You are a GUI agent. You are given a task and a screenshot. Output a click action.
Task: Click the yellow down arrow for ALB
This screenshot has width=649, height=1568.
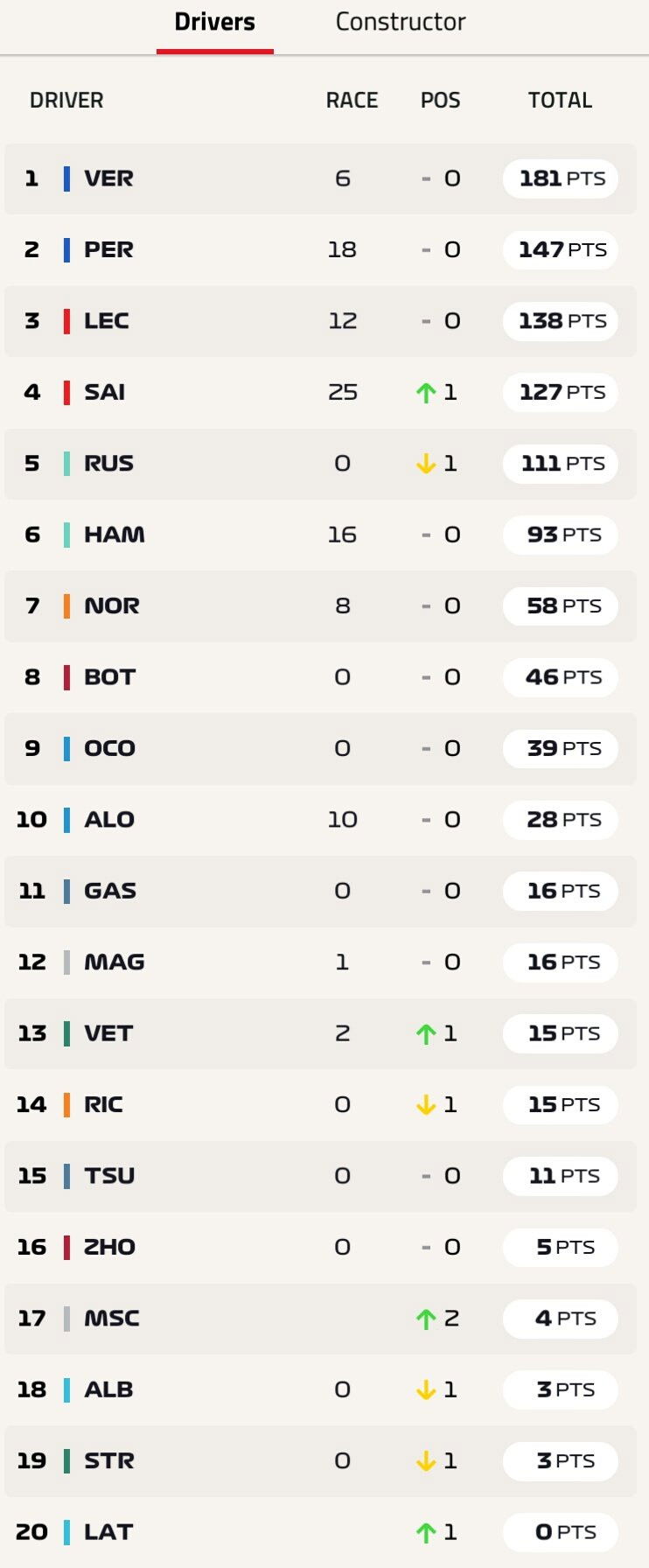click(x=426, y=1390)
